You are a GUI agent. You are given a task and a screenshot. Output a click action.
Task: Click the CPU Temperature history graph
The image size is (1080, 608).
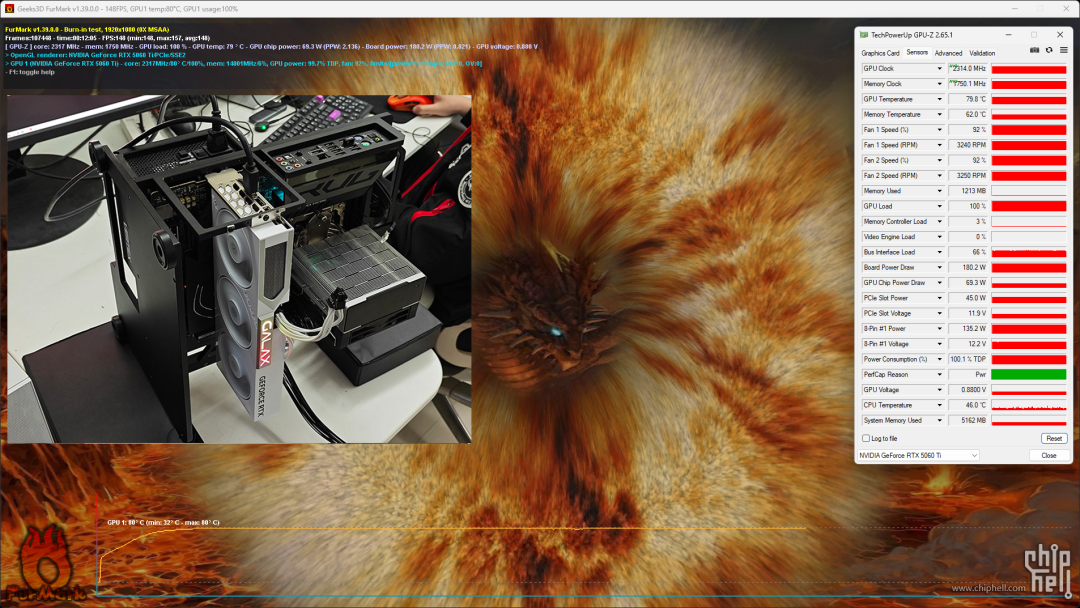point(1029,405)
